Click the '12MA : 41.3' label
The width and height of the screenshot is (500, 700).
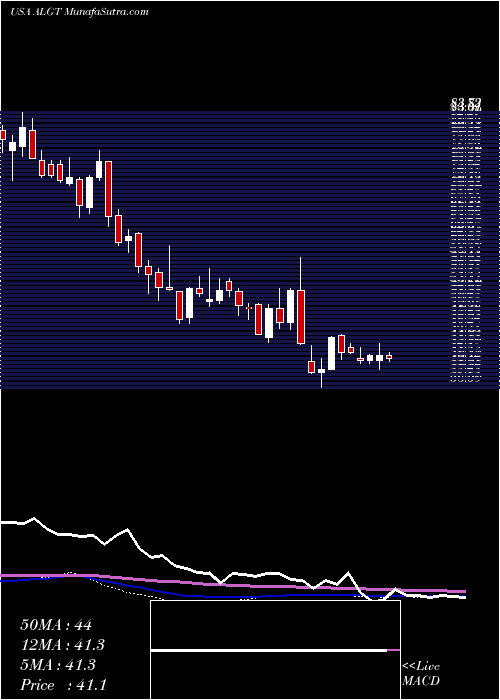[x=63, y=645]
